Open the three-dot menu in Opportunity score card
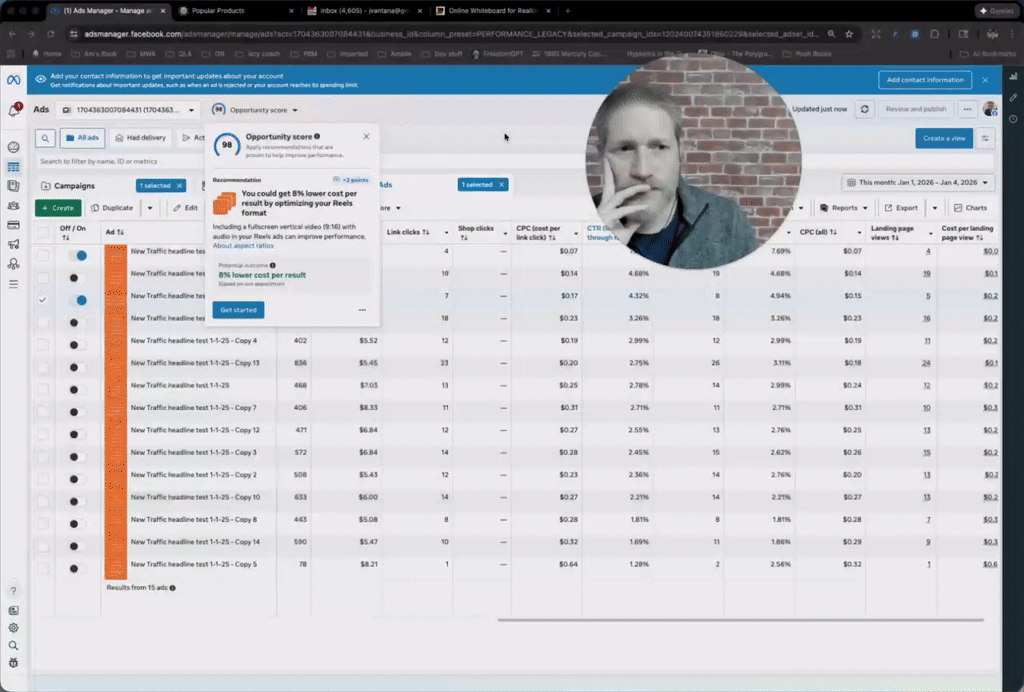This screenshot has height=692, width=1024. tap(362, 310)
